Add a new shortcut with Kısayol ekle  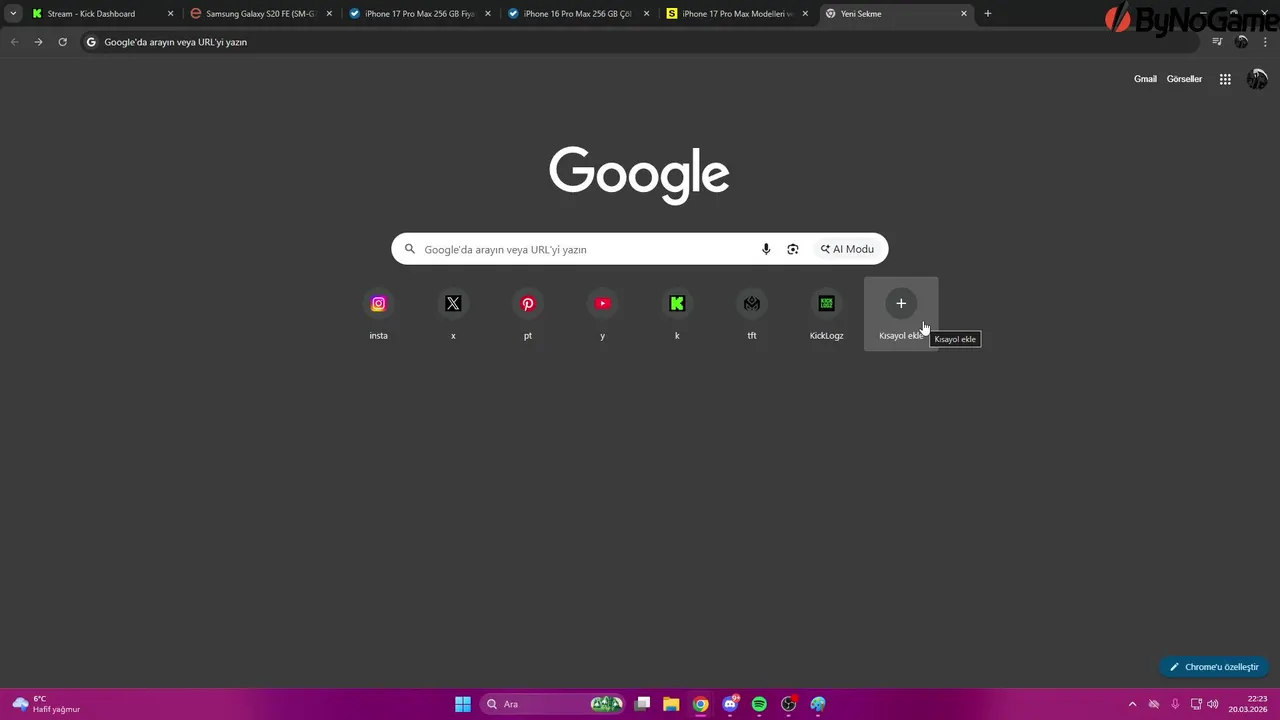tap(901, 314)
